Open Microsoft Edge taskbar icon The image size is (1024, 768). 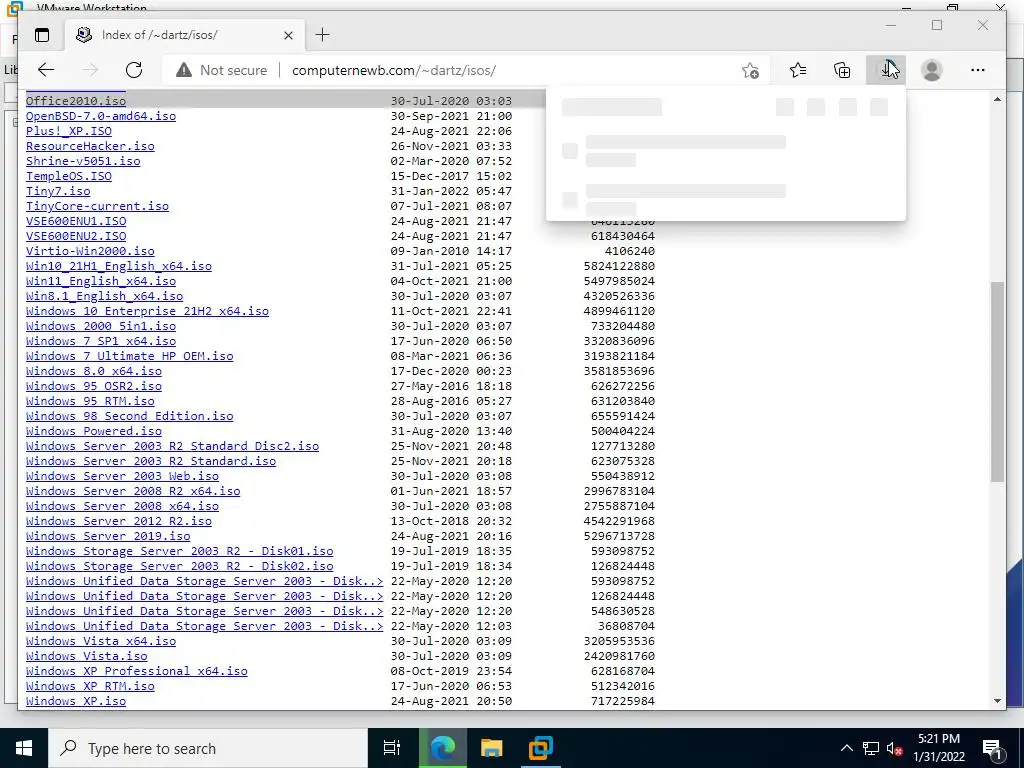point(442,748)
